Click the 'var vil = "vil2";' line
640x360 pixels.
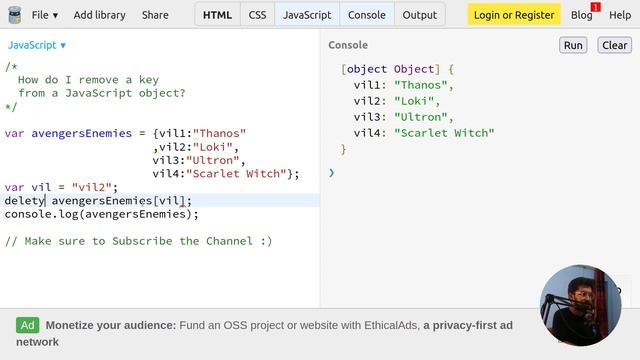[x=61, y=187]
